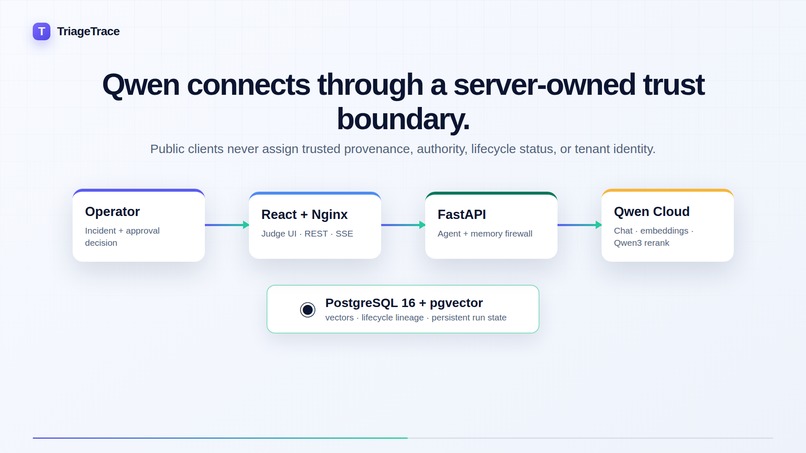Click the PostgreSQL radio-style dot icon
806x453 pixels.
point(307,310)
